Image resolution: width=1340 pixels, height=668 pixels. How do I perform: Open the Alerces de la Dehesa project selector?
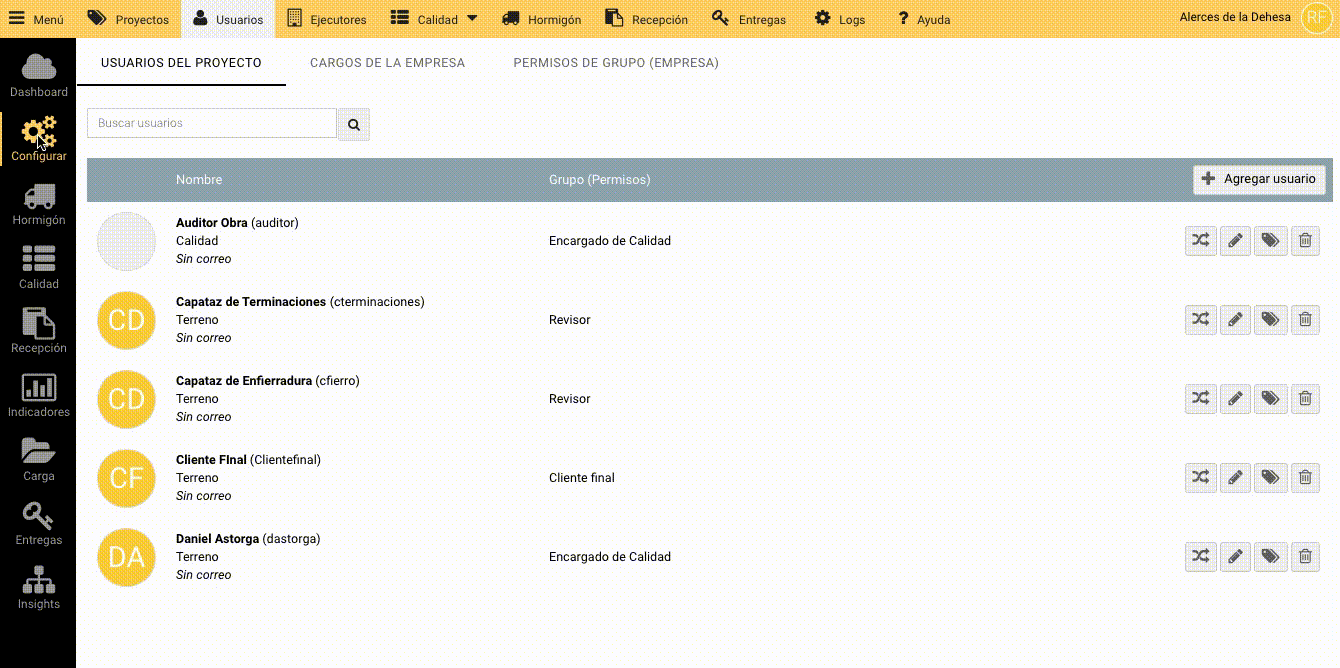coord(1234,18)
